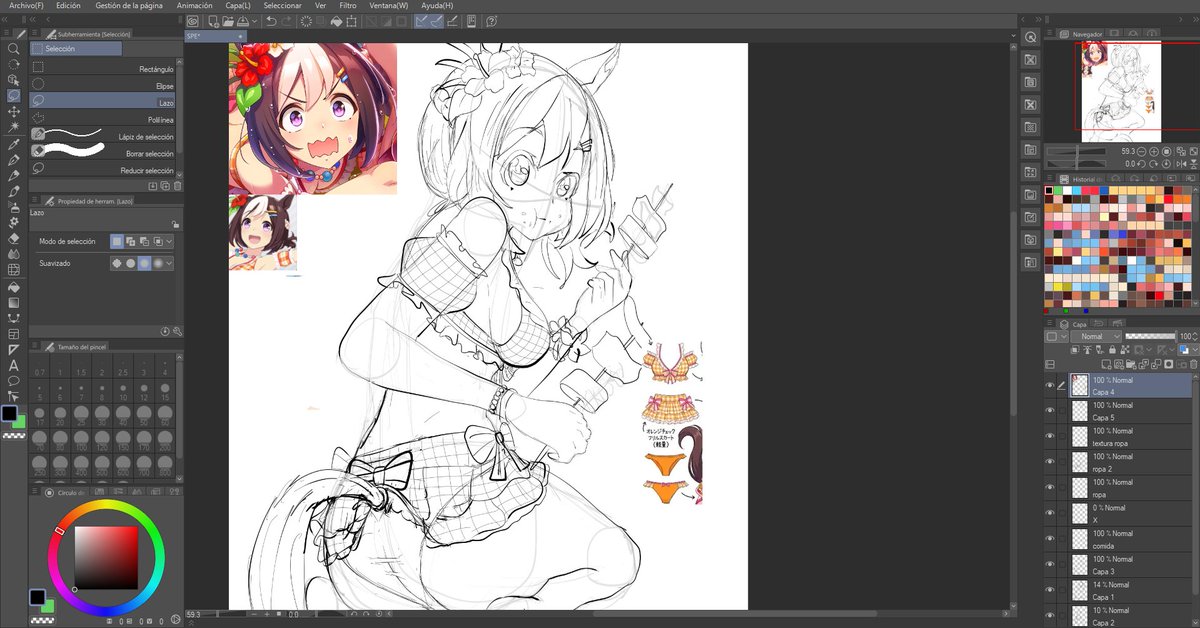Open the Gestión de la página menu
Image resolution: width=1200 pixels, height=628 pixels.
tap(130, 5)
